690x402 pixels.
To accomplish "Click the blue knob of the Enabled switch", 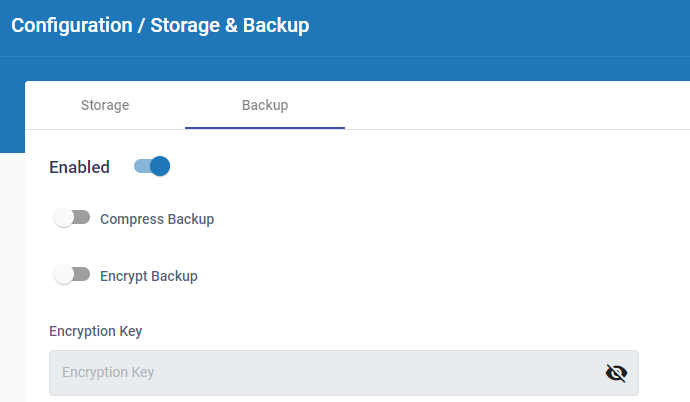I will [x=160, y=166].
